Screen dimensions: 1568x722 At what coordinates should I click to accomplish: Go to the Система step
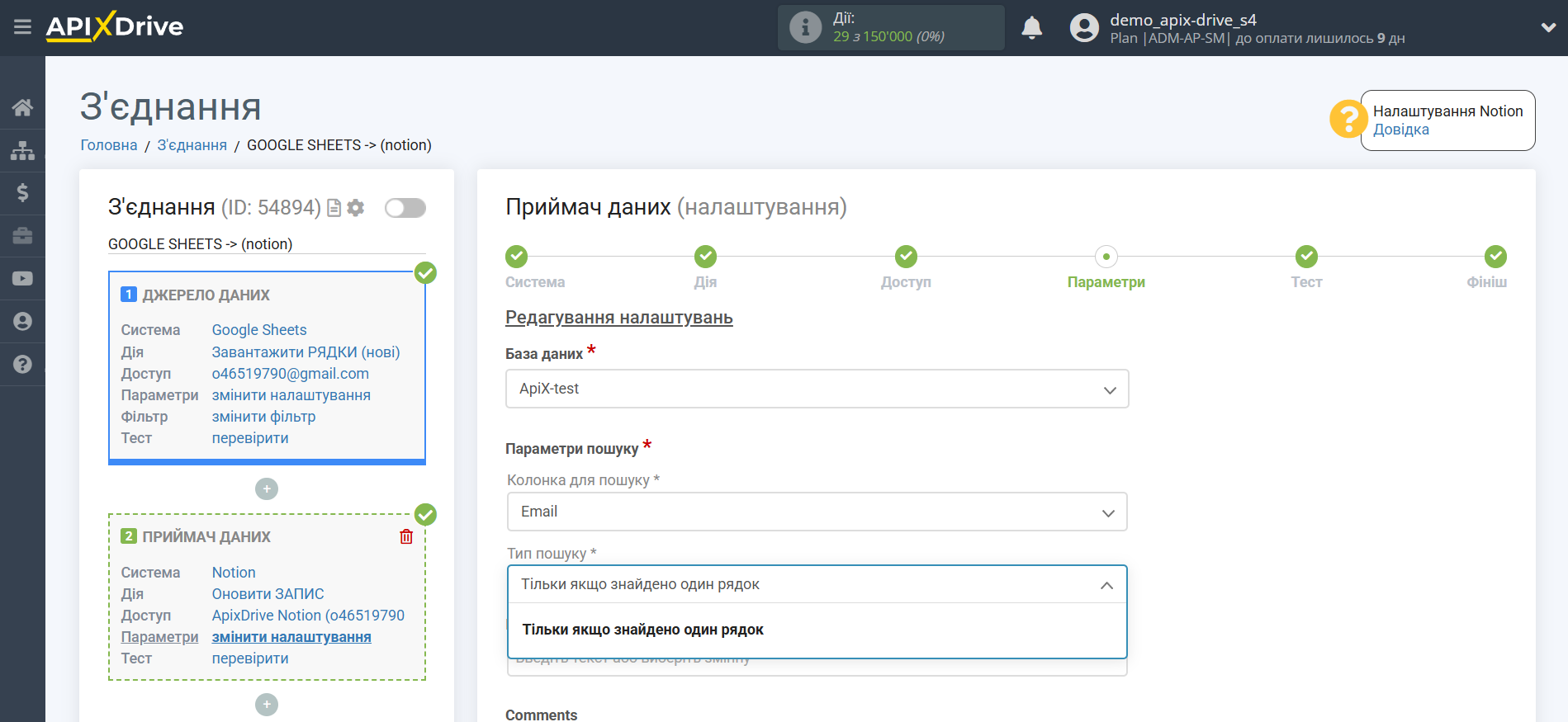click(517, 257)
